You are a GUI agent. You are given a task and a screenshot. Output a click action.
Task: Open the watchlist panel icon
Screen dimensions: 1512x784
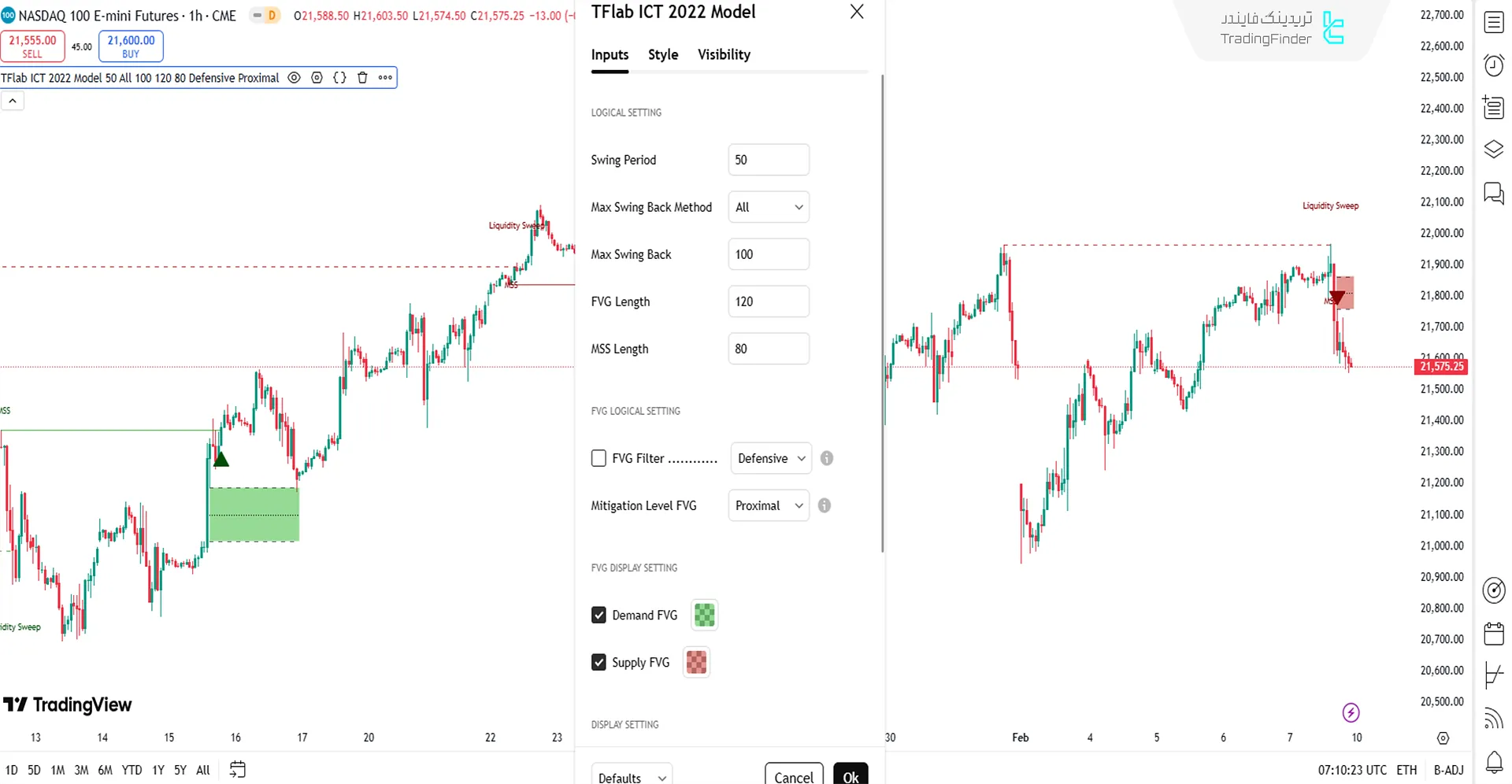(x=1494, y=22)
